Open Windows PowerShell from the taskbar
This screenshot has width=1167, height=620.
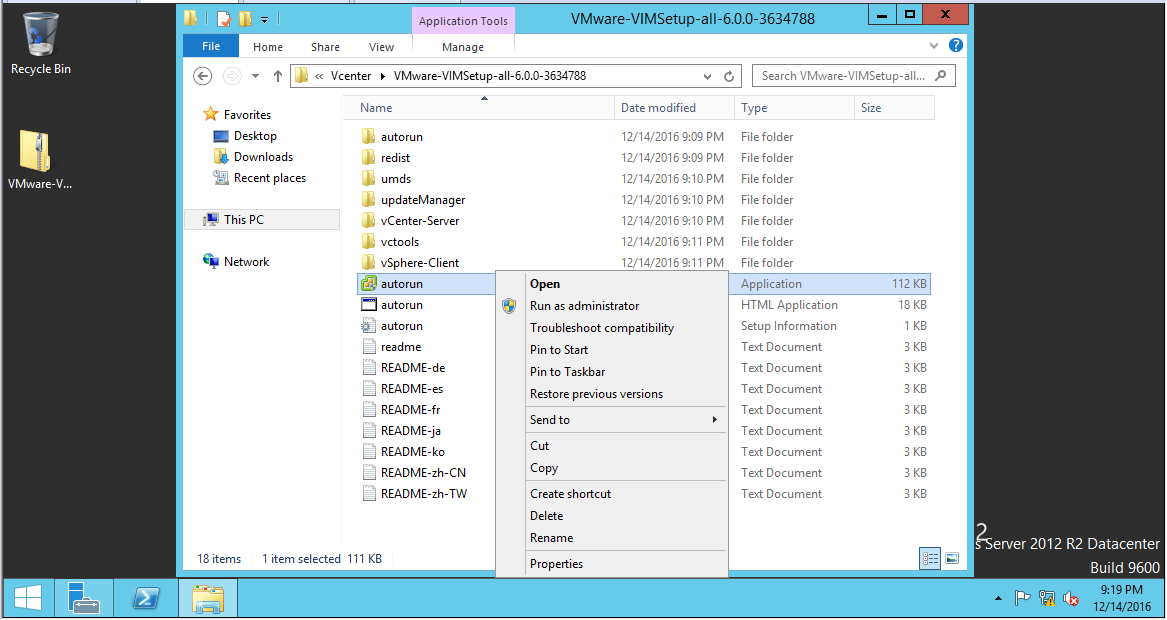click(146, 598)
